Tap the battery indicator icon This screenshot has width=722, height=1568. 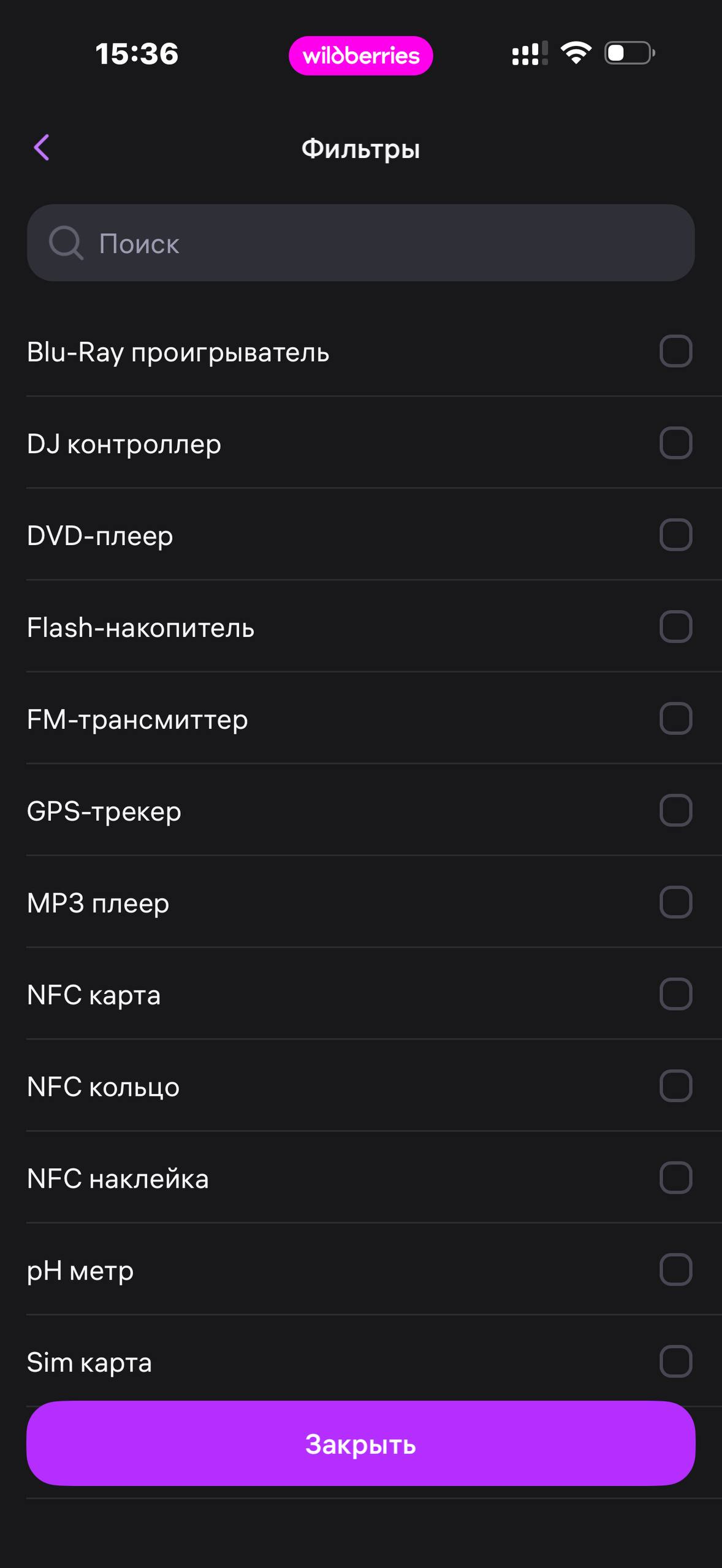point(629,53)
